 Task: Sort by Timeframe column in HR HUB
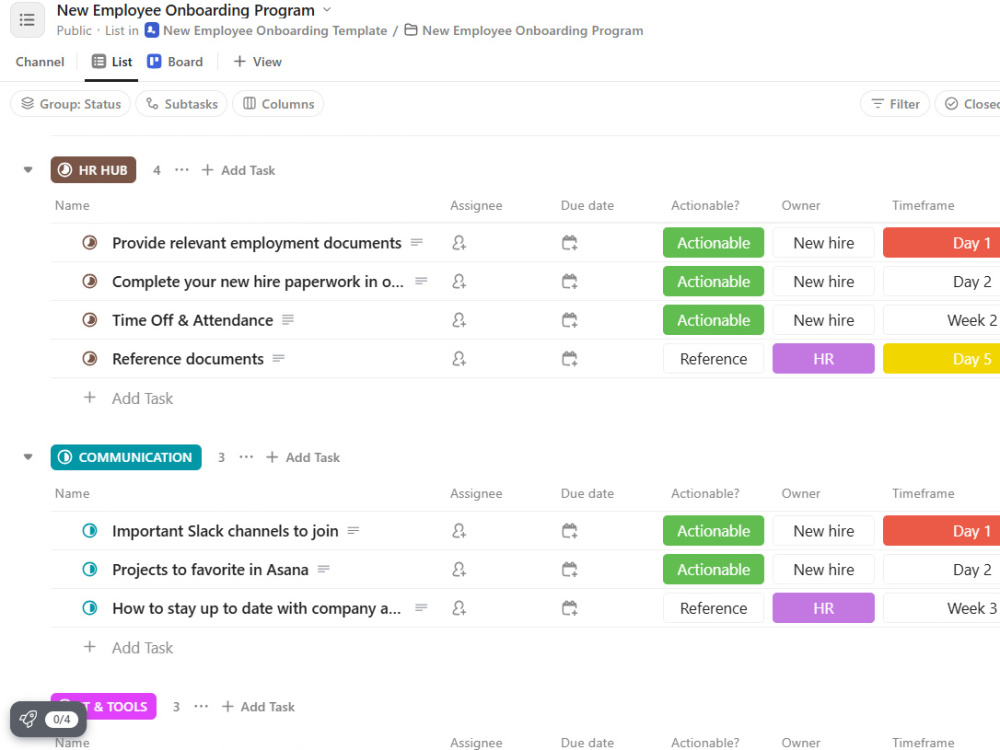923,205
